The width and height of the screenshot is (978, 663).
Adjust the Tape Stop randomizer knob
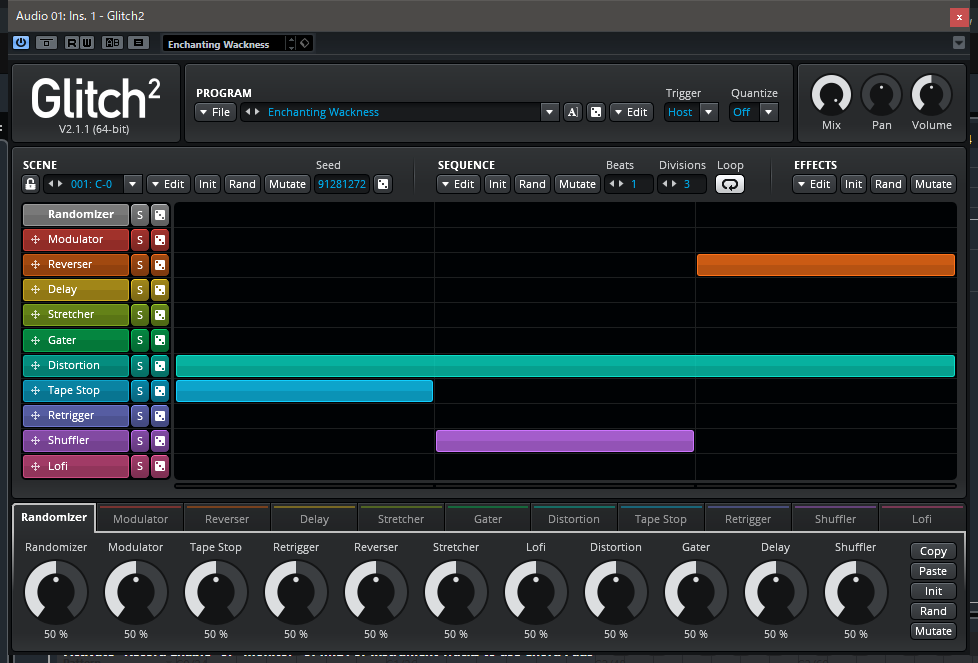216,592
